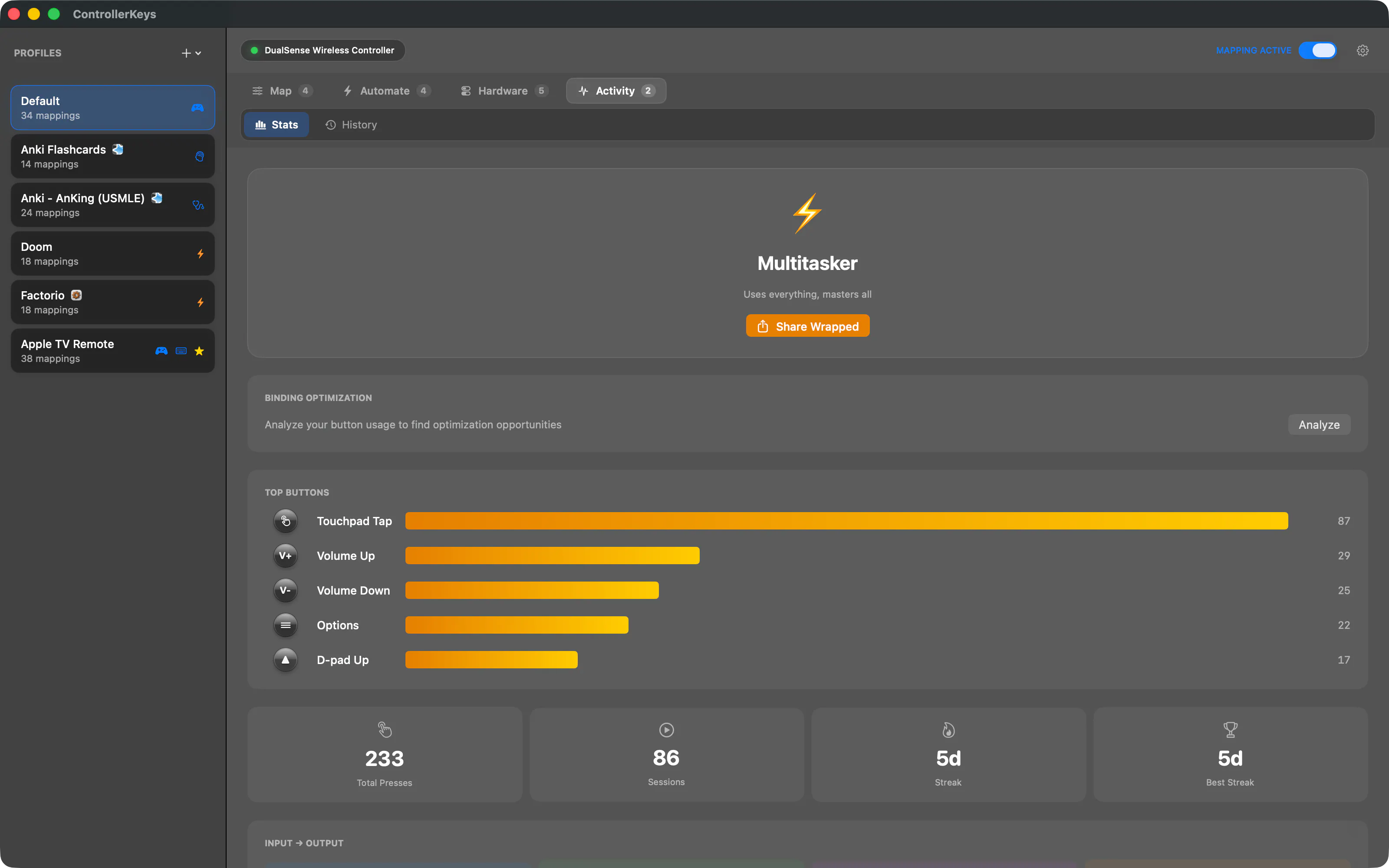Select the Factorio profile
This screenshot has height=868, width=1389.
112,302
